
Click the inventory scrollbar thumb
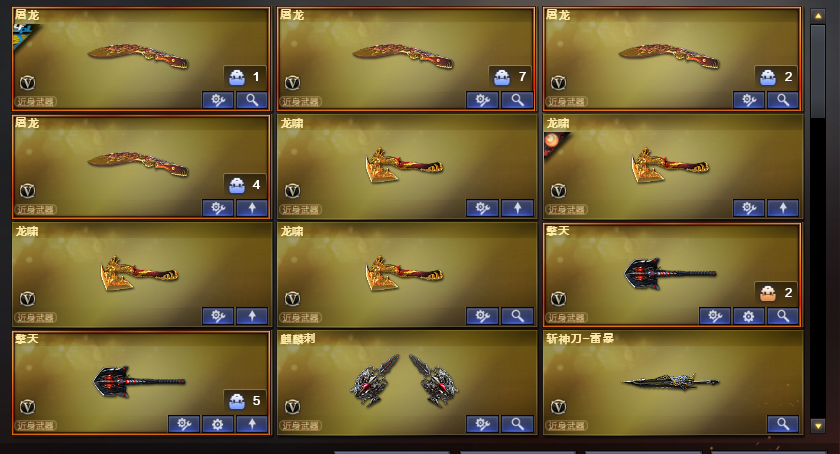pyautogui.click(x=818, y=71)
